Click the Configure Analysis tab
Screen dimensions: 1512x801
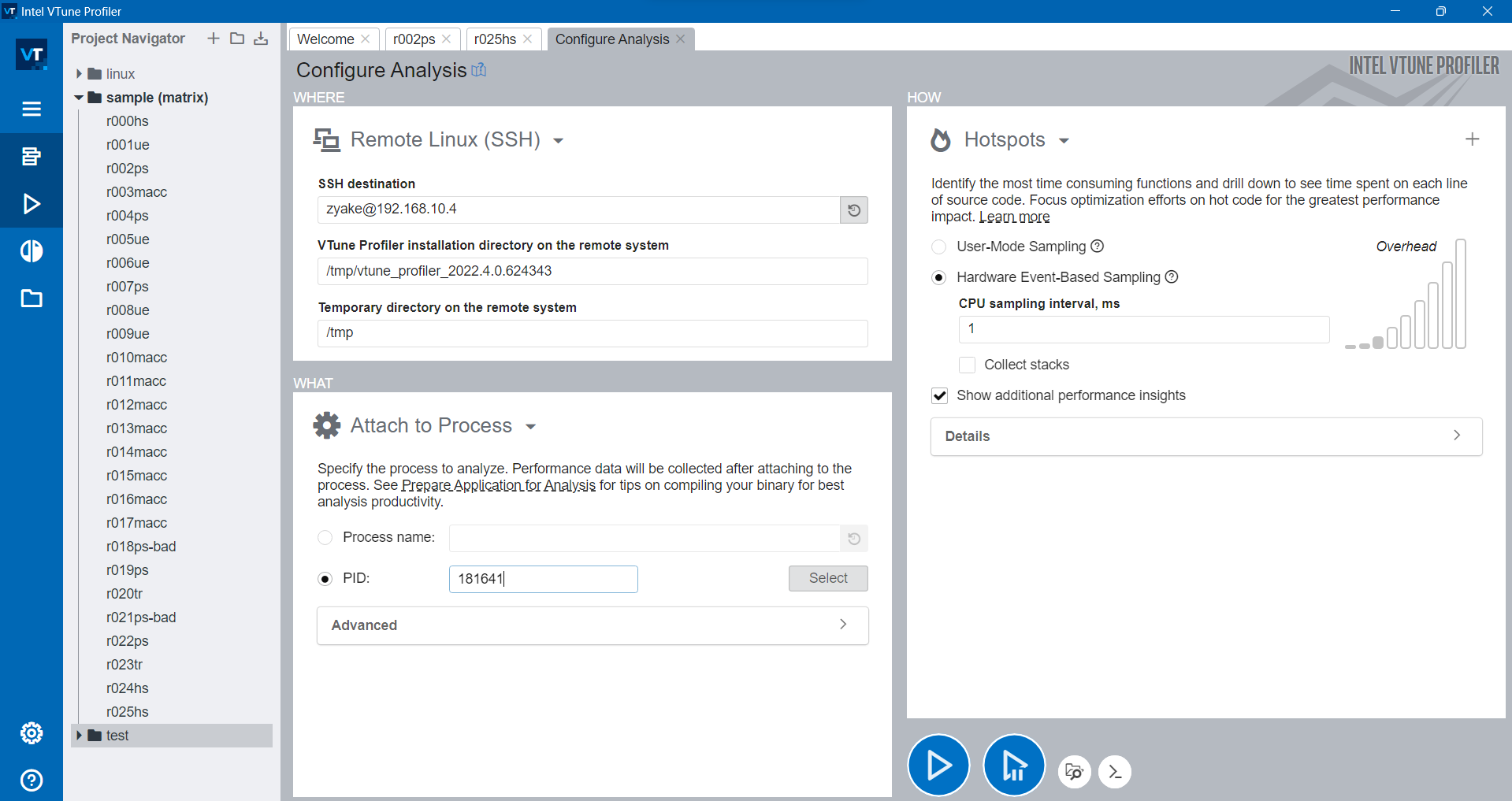(x=612, y=39)
